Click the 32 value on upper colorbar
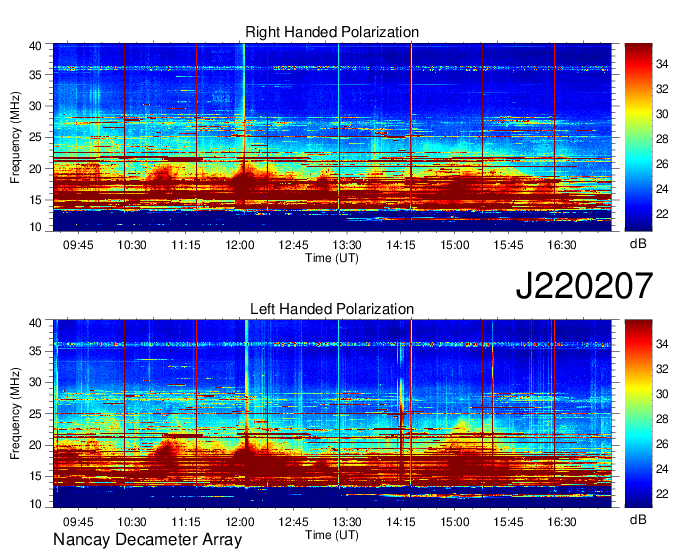Screen dimensions: 680x552 point(662,89)
